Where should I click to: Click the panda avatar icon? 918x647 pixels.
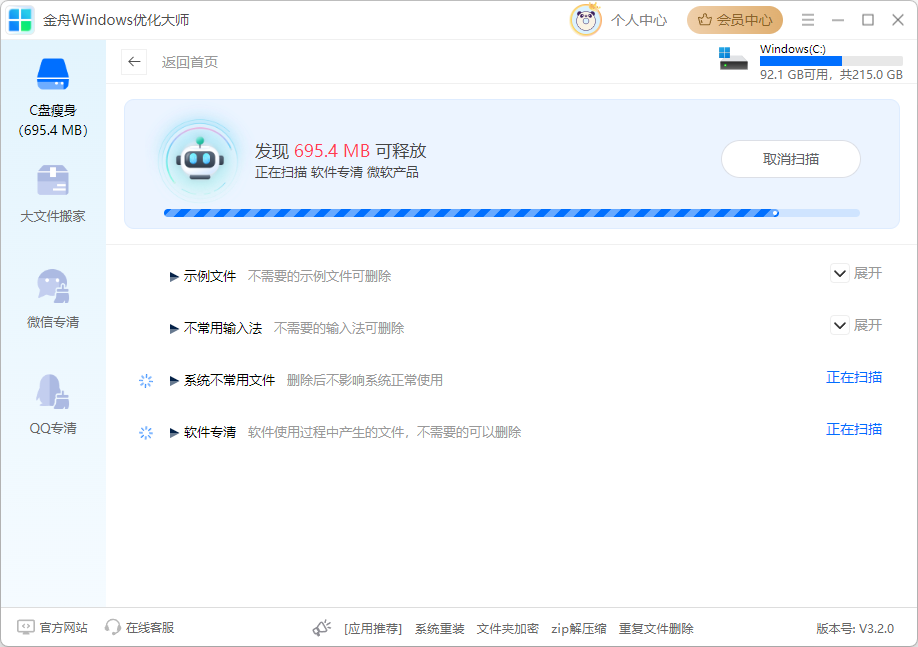pos(585,20)
